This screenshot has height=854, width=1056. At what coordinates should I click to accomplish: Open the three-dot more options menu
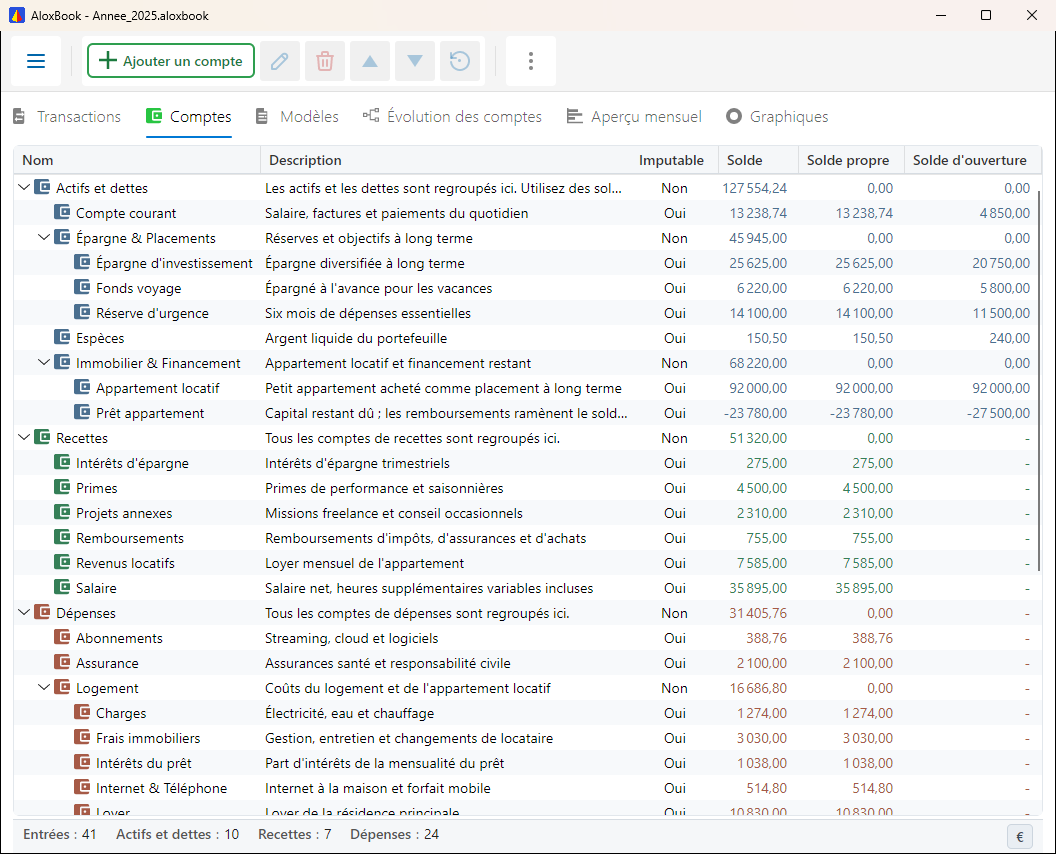click(x=531, y=61)
